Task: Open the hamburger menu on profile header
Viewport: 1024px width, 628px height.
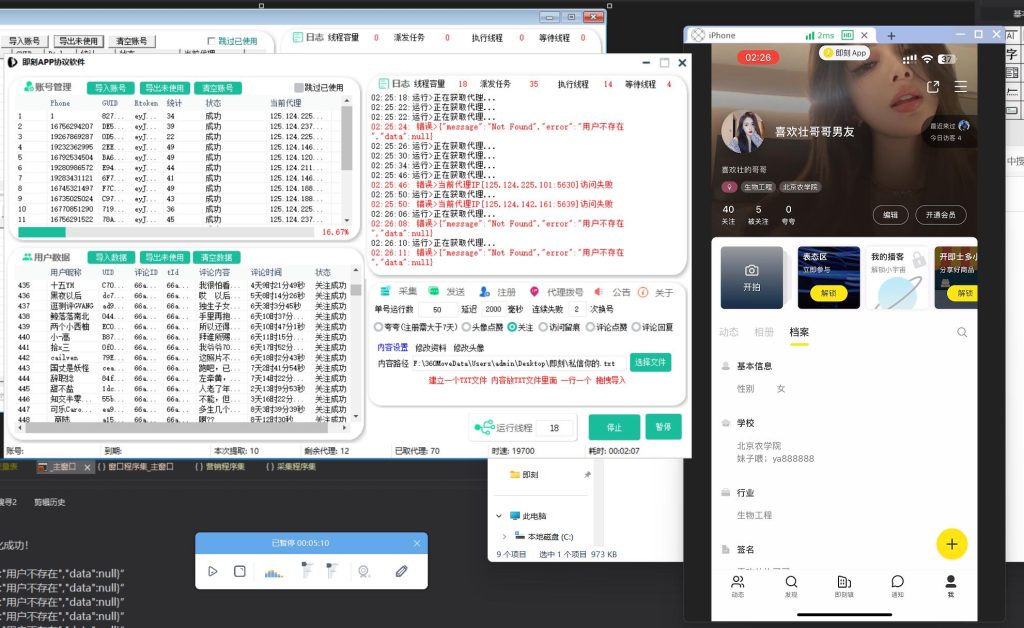Action: click(x=961, y=87)
